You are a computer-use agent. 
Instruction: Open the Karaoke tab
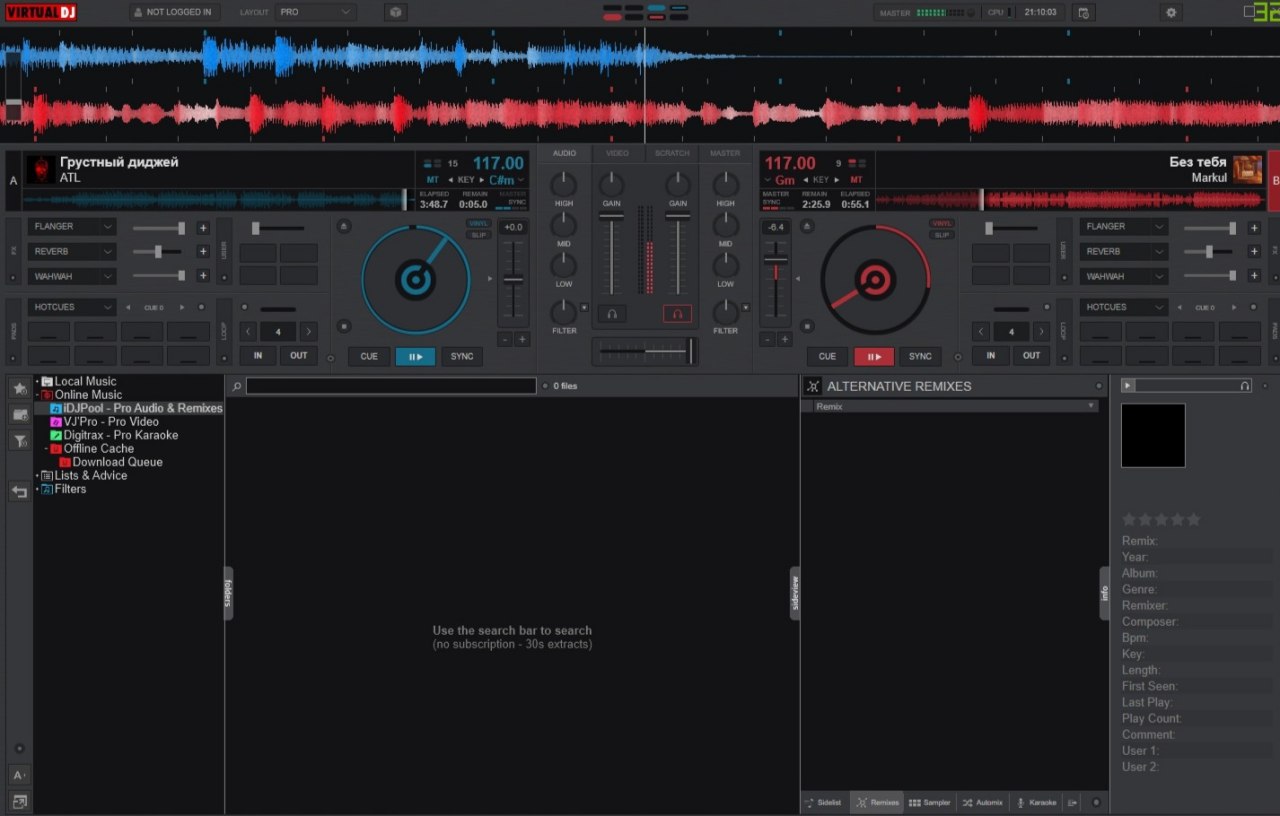pos(1036,803)
